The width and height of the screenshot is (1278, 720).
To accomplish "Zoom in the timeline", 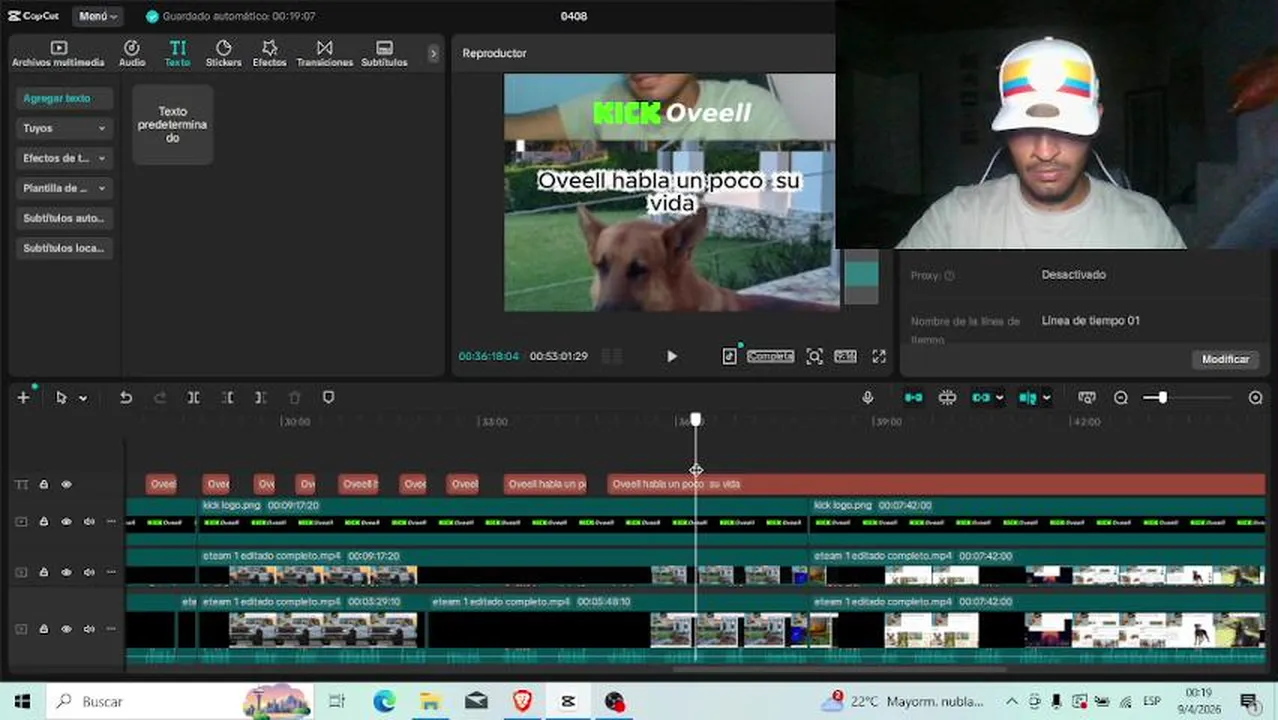I will tap(1256, 398).
